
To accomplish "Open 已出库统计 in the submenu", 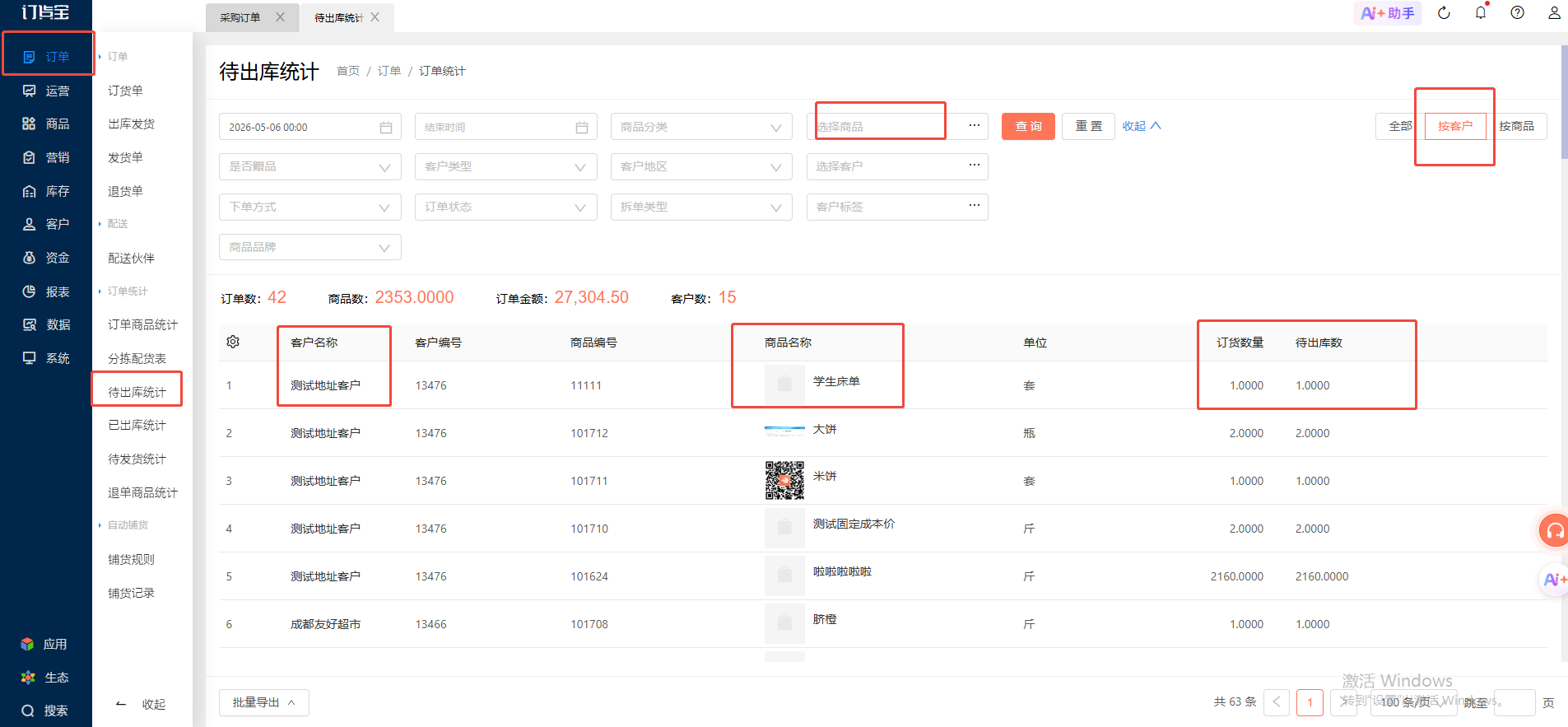I will coord(137,425).
